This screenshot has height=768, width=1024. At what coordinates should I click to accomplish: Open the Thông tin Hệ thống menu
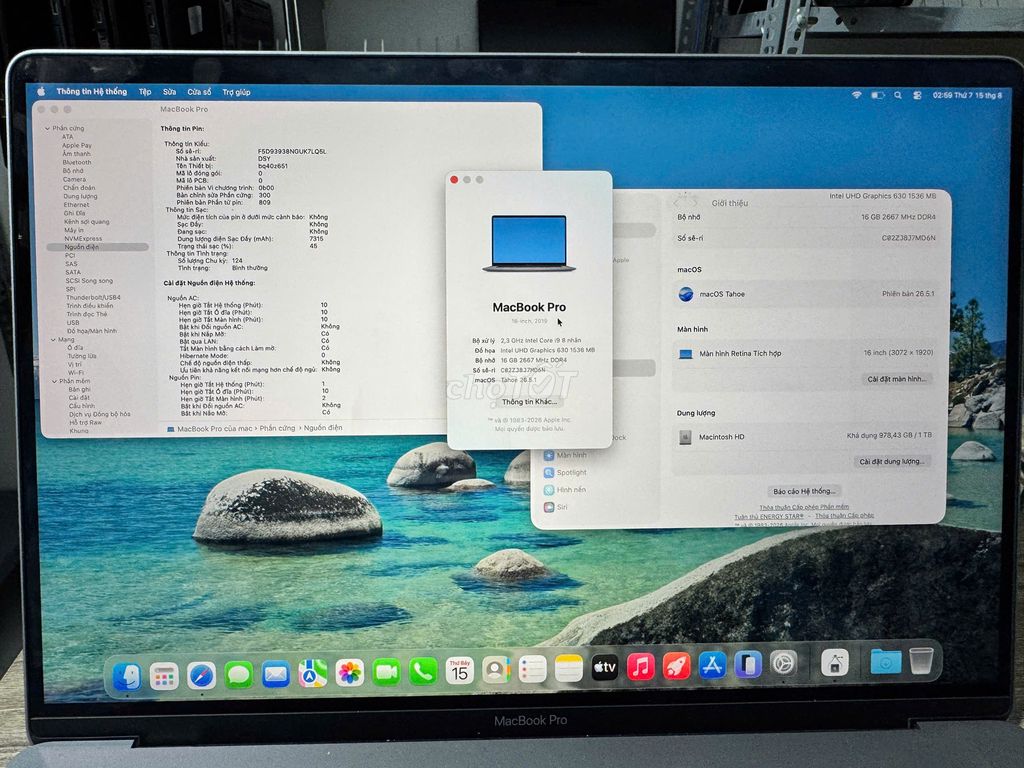(91, 91)
